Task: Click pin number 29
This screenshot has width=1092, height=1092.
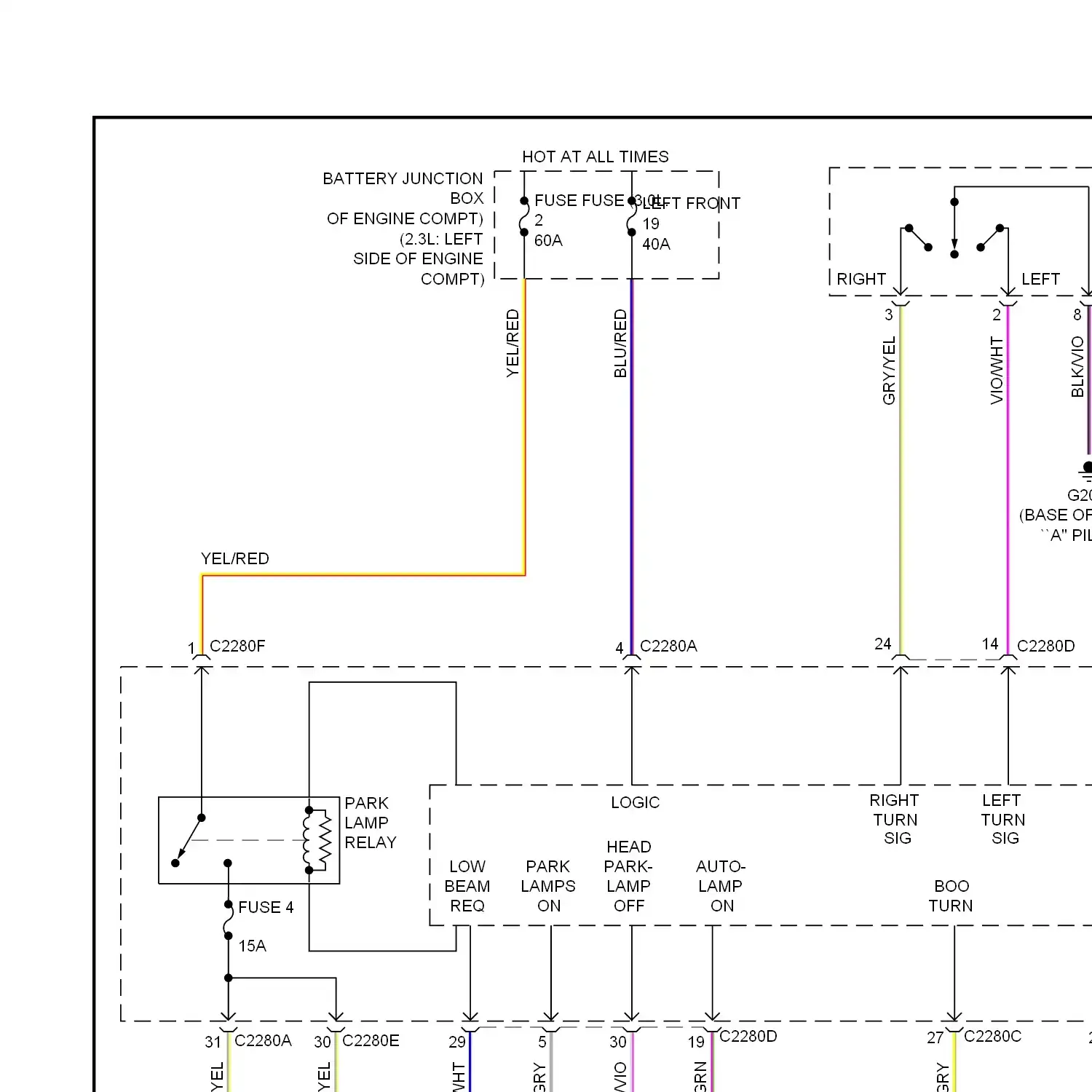Action: pyautogui.click(x=457, y=1042)
